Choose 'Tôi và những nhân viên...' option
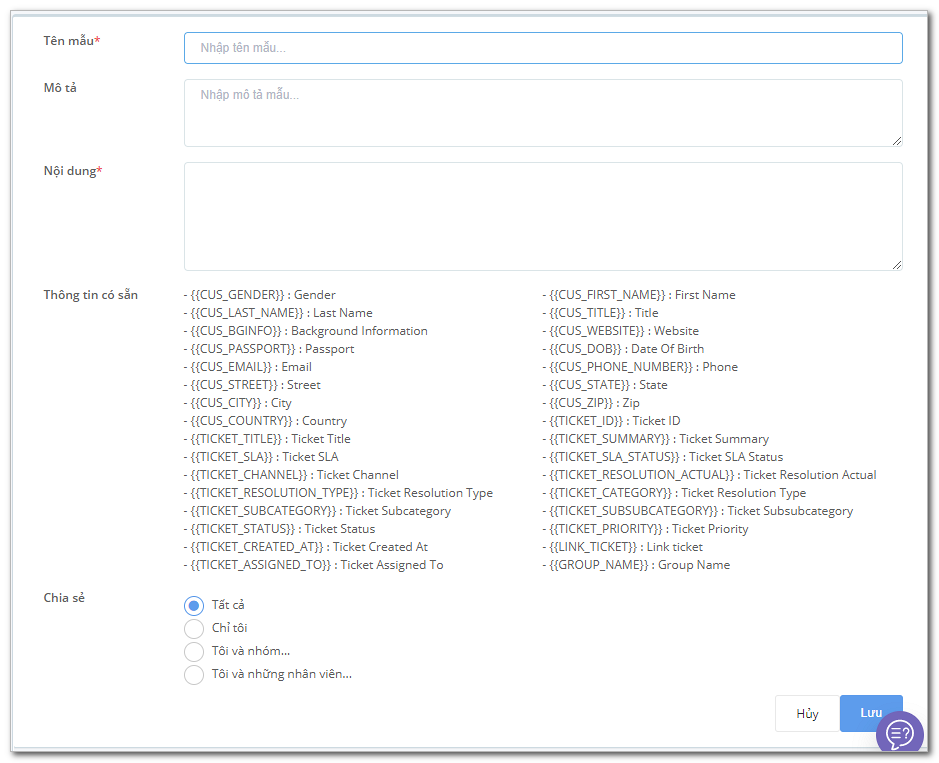Image resolution: width=939 pixels, height=763 pixels. (193, 674)
